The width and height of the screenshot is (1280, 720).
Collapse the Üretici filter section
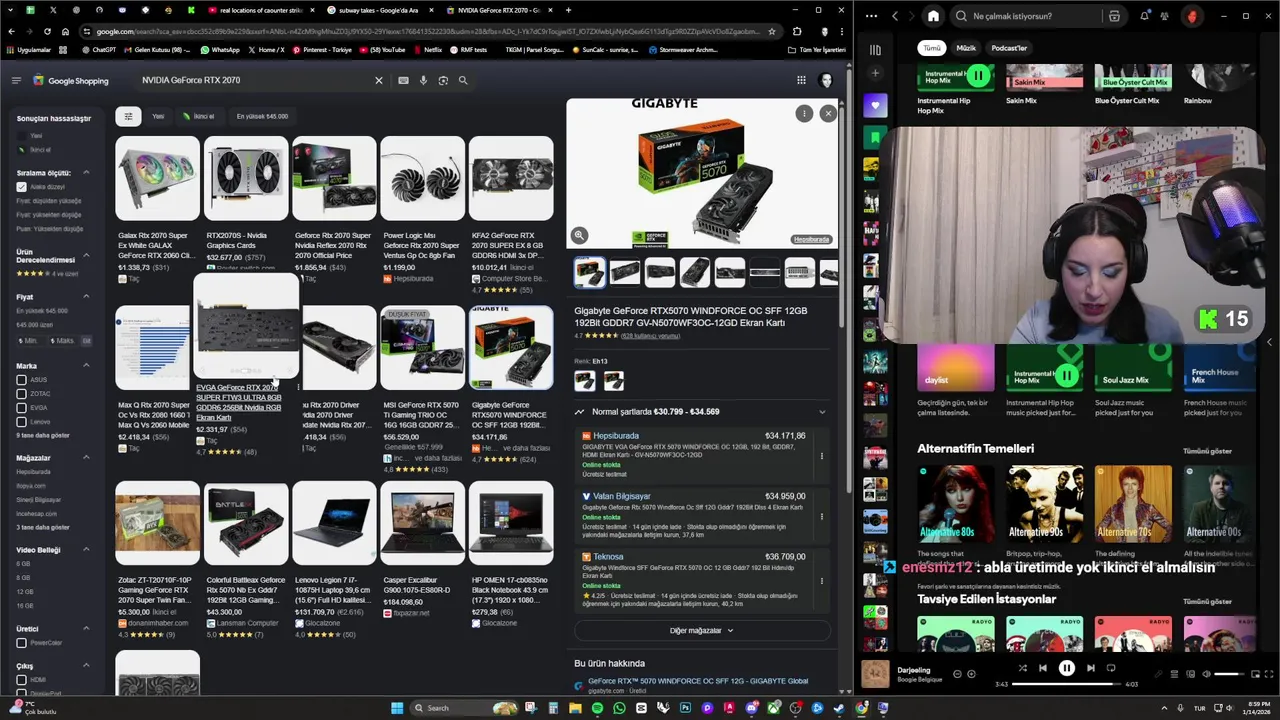[x=86, y=629]
